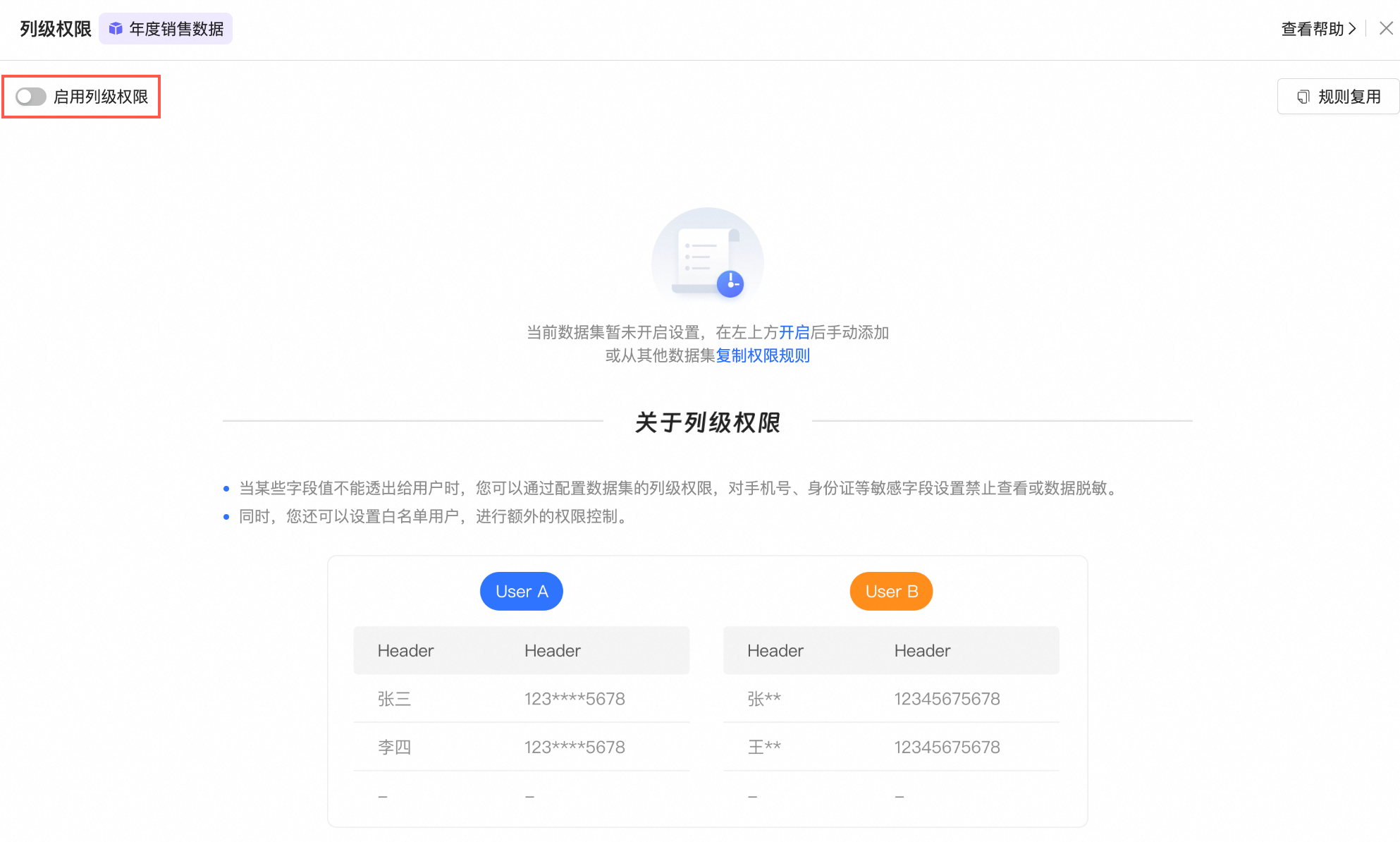Viewport: 1400px width, 842px height.
Task: Click the orange User B badge
Action: (x=891, y=591)
